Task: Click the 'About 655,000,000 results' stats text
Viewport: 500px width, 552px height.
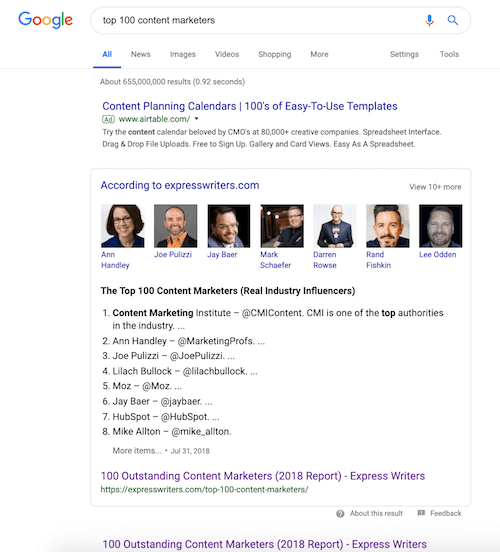Action: pos(172,82)
